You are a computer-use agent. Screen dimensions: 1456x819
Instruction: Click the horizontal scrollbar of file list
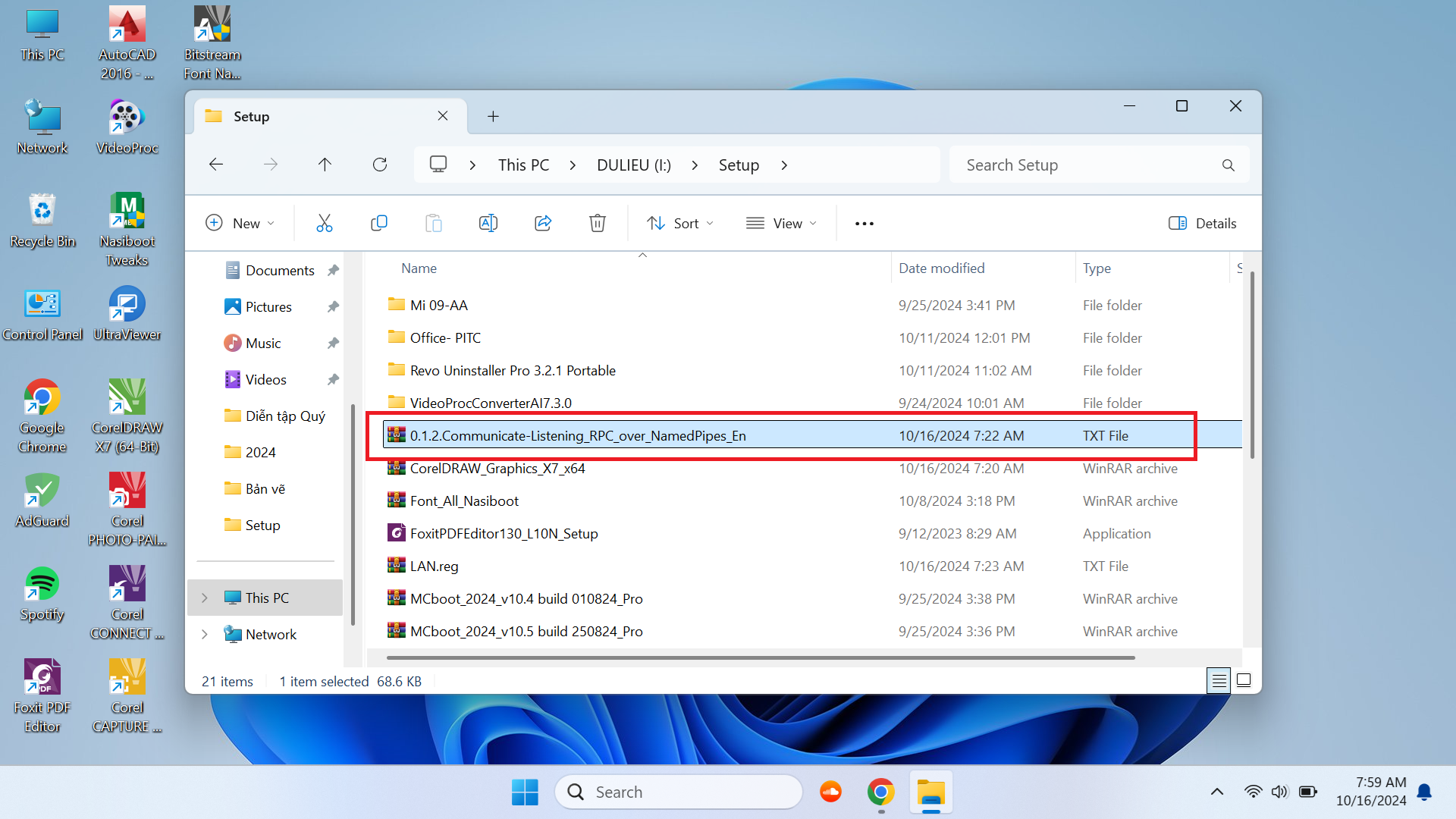(x=761, y=657)
